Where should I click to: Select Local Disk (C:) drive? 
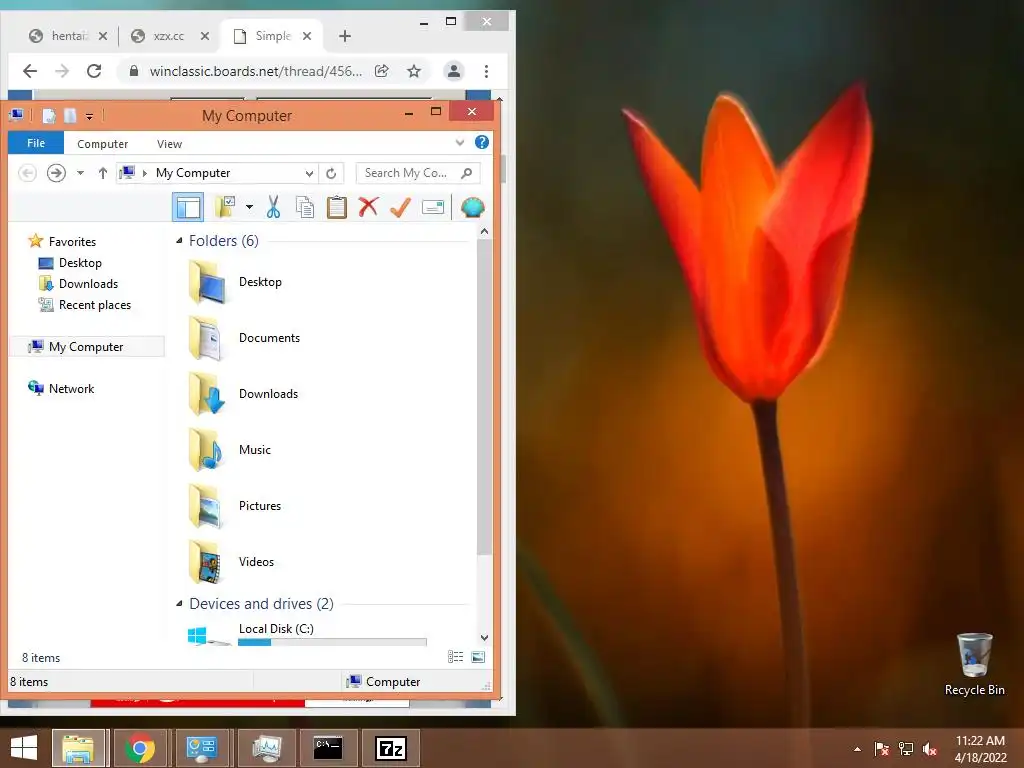pyautogui.click(x=306, y=633)
